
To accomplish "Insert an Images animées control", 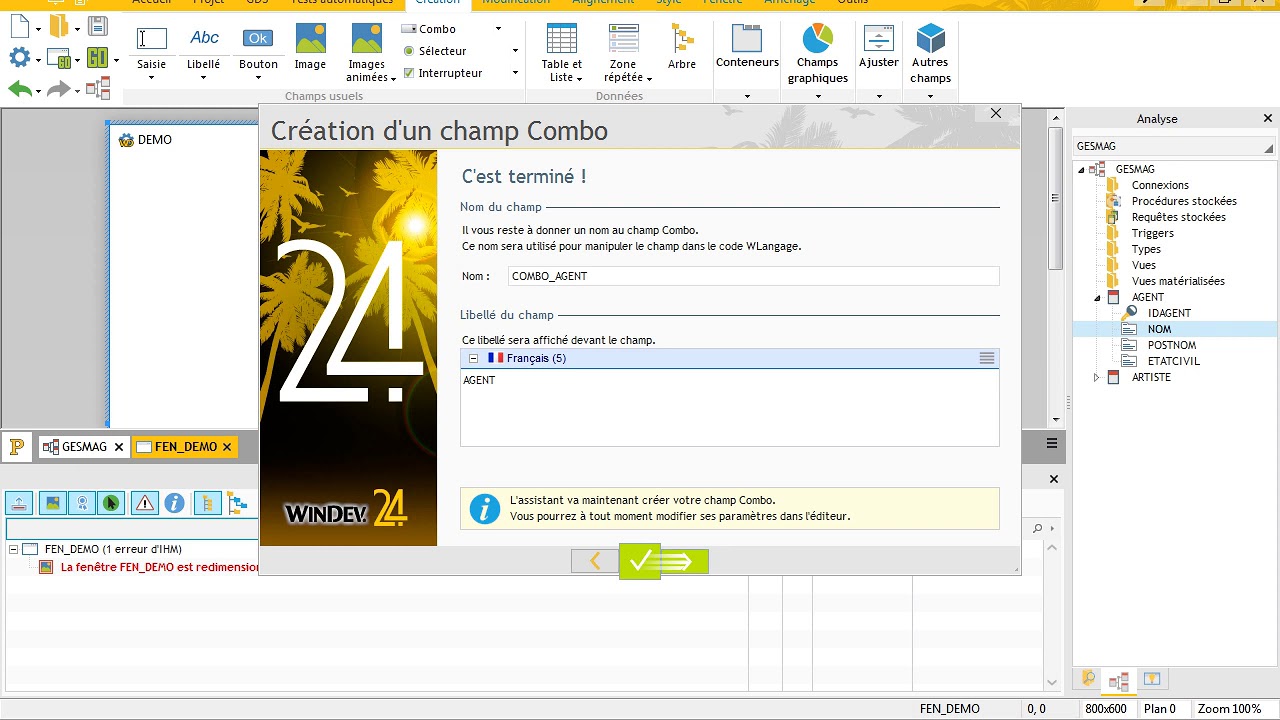I will coord(366,53).
